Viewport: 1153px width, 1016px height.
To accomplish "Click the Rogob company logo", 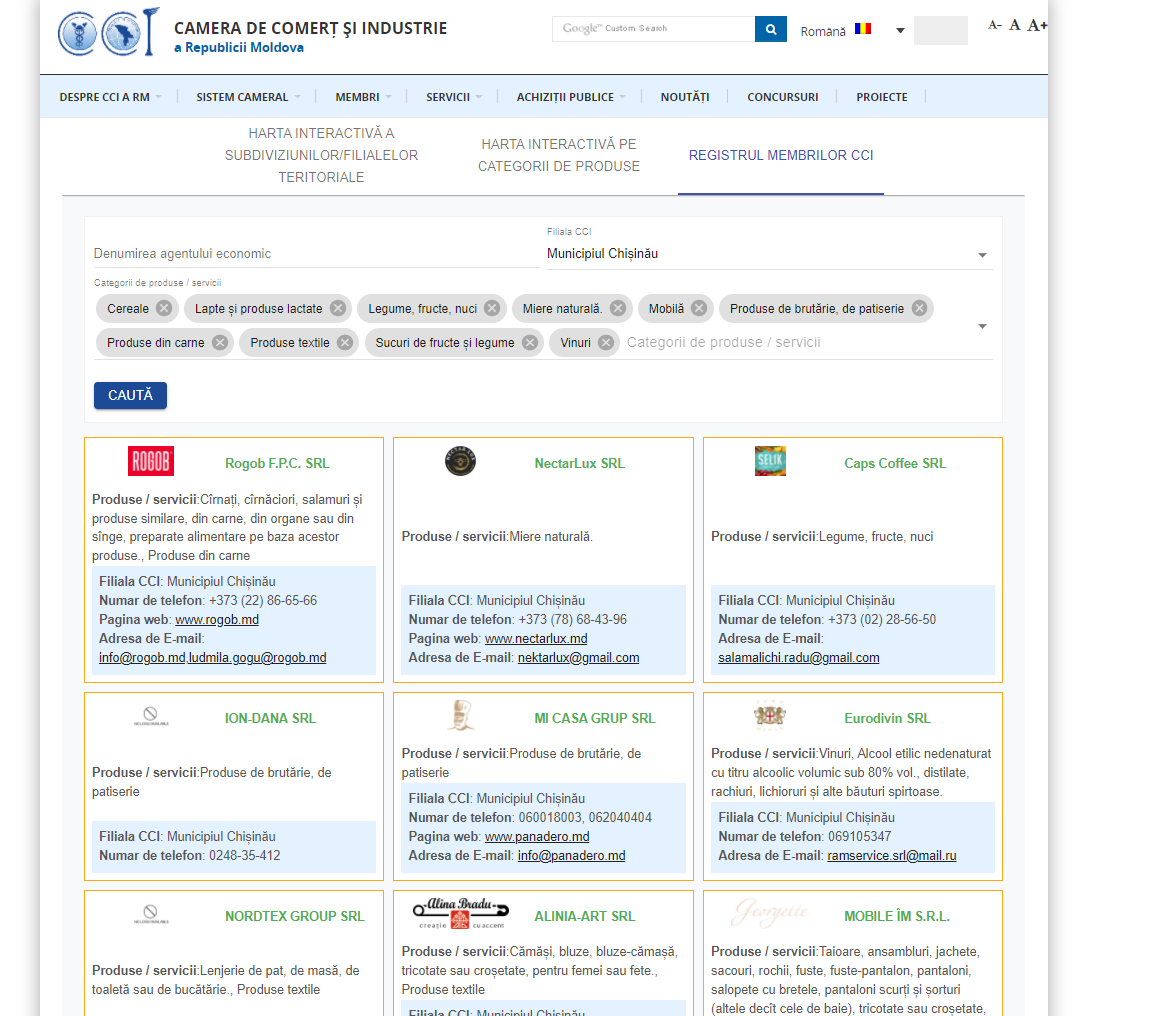I will tap(151, 462).
